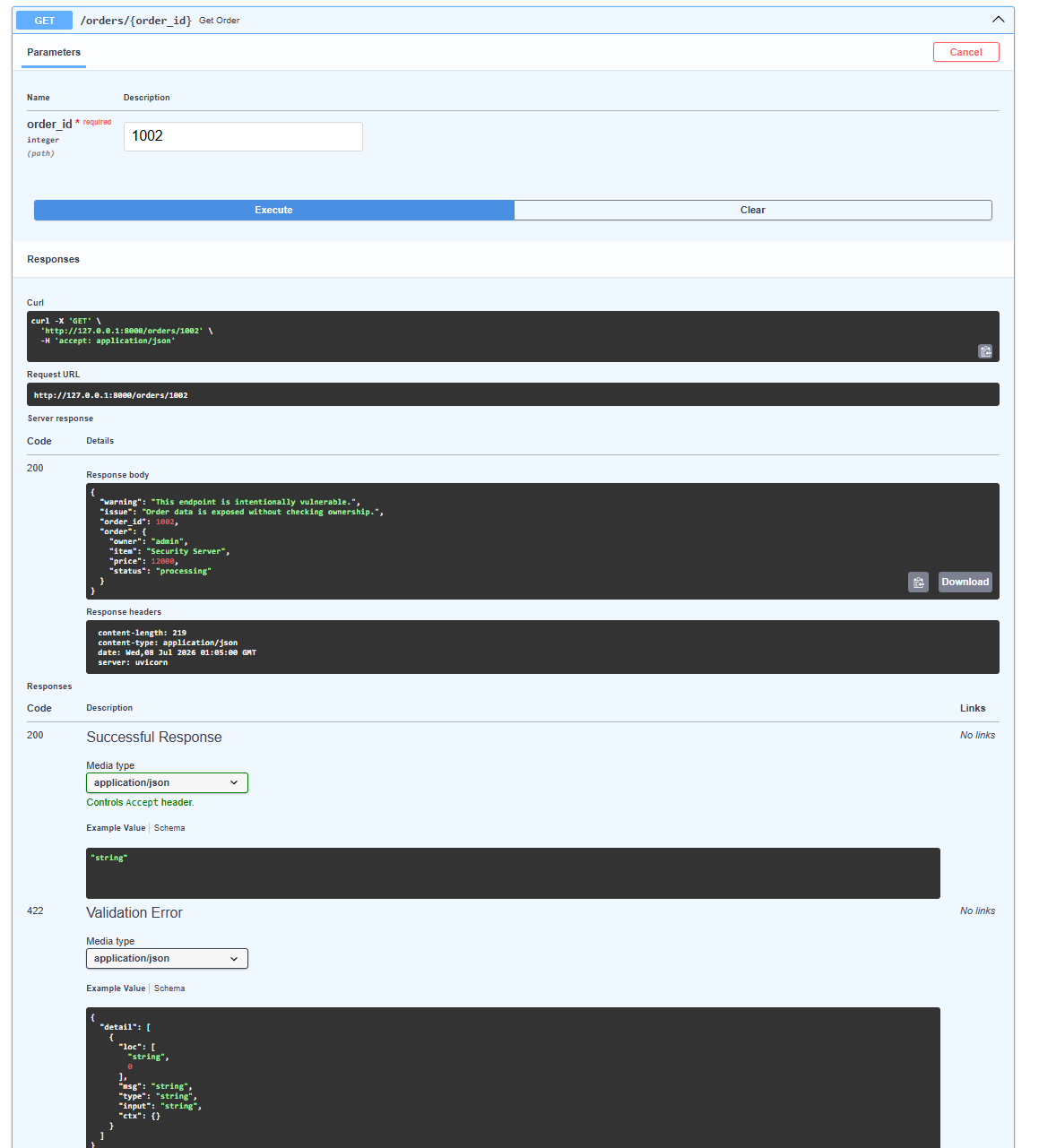Click the 'Successful Response' description text
This screenshot has width=1039, height=1148.
click(x=154, y=737)
